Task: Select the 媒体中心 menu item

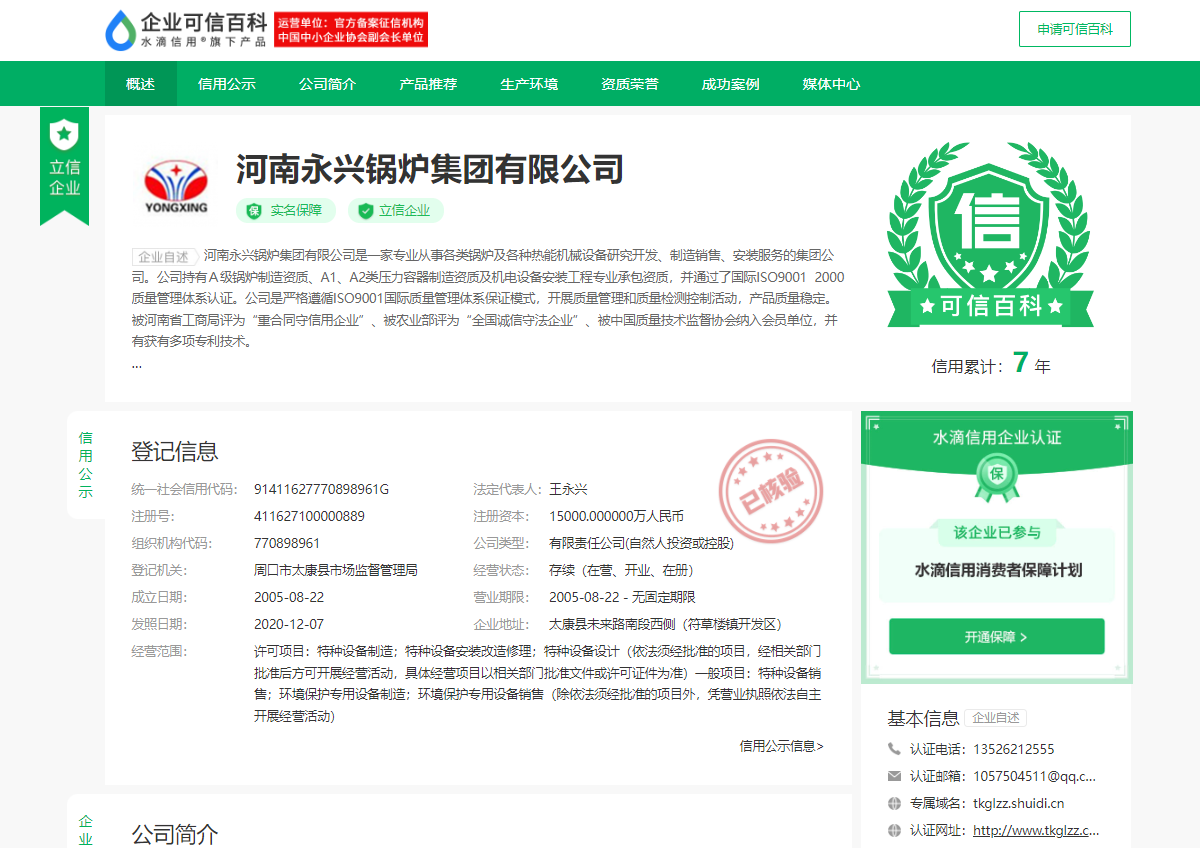Action: (831, 84)
